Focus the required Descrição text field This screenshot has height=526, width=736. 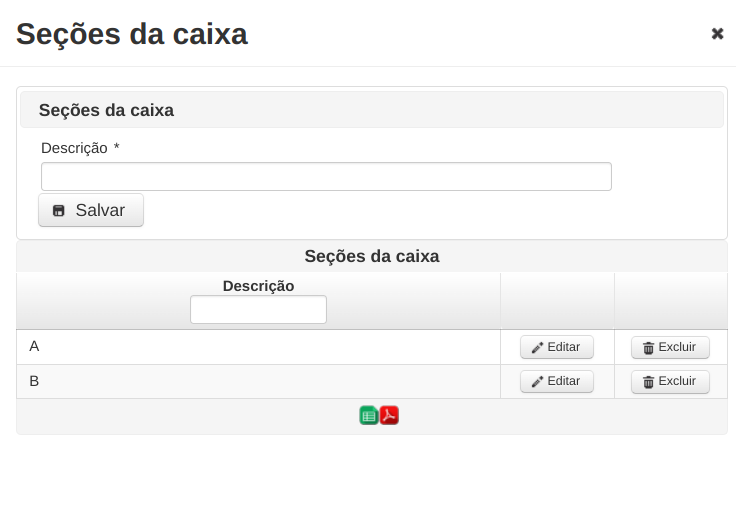(x=326, y=176)
